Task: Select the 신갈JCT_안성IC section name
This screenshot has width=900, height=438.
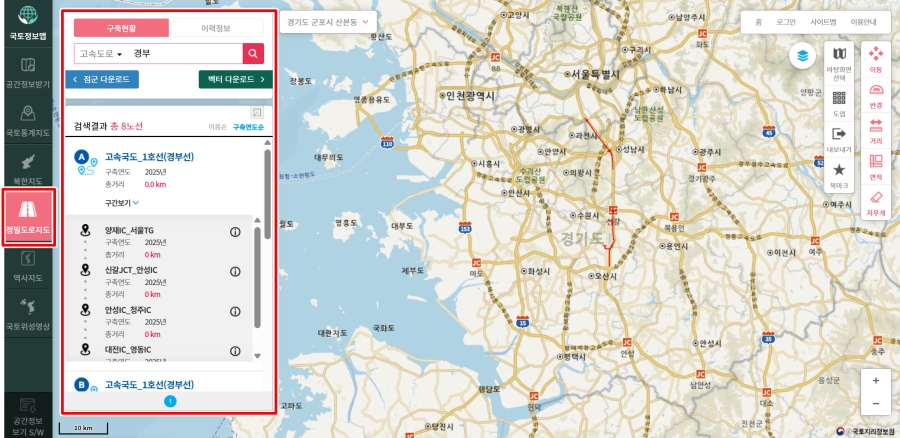Action: click(131, 270)
